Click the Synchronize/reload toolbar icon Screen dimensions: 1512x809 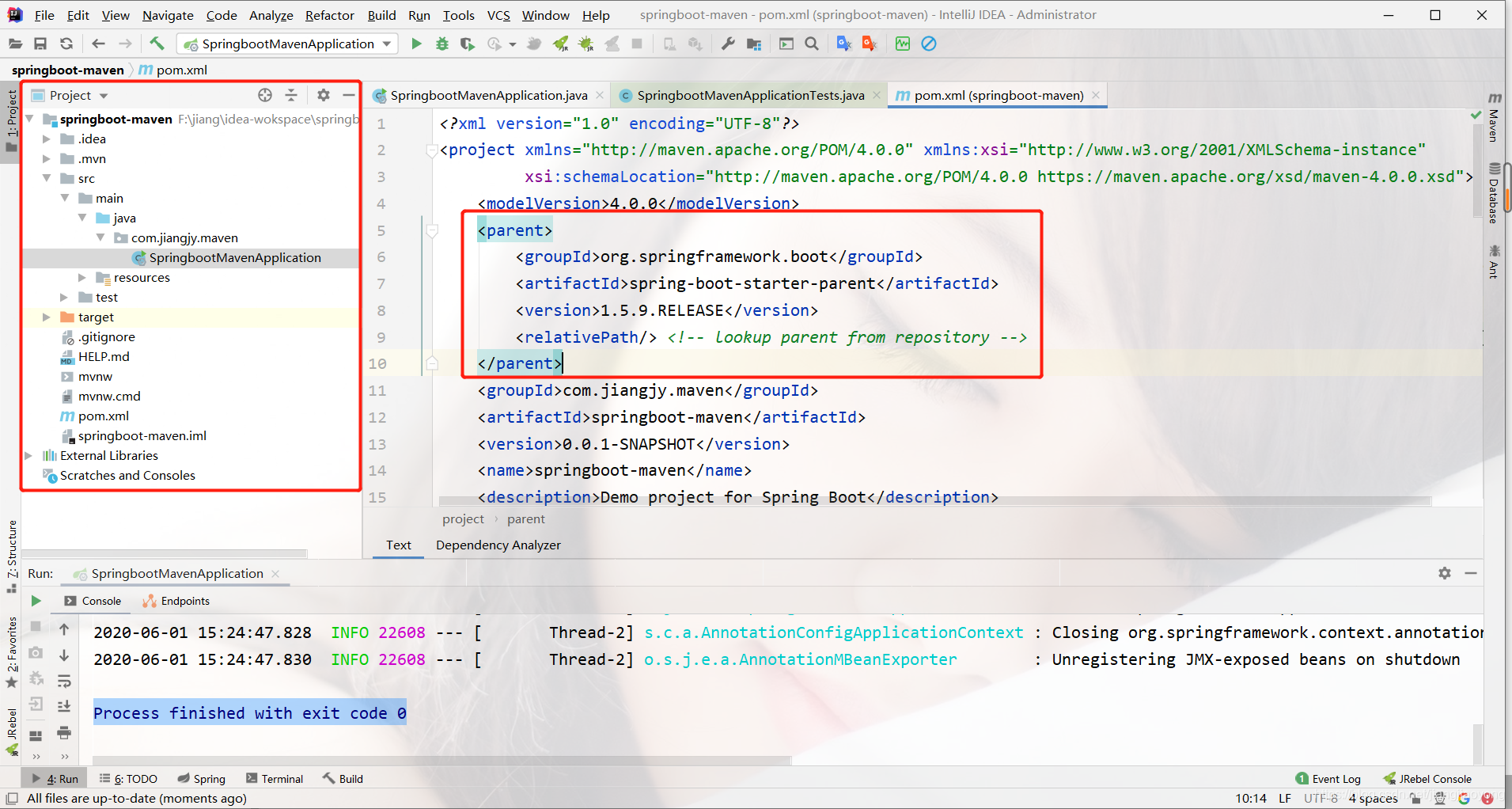[66, 44]
